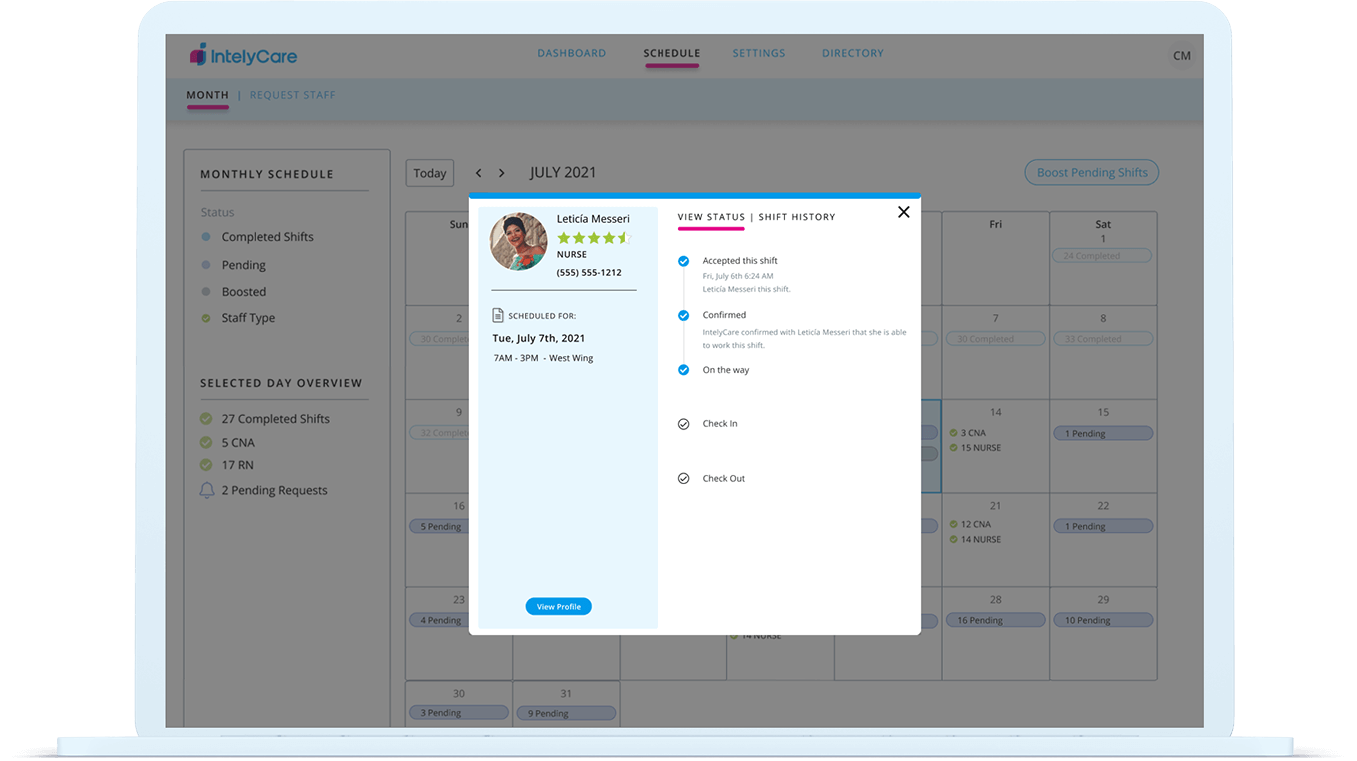Click the On the way status dot
Viewport: 1357px width, 761px height.
point(684,370)
